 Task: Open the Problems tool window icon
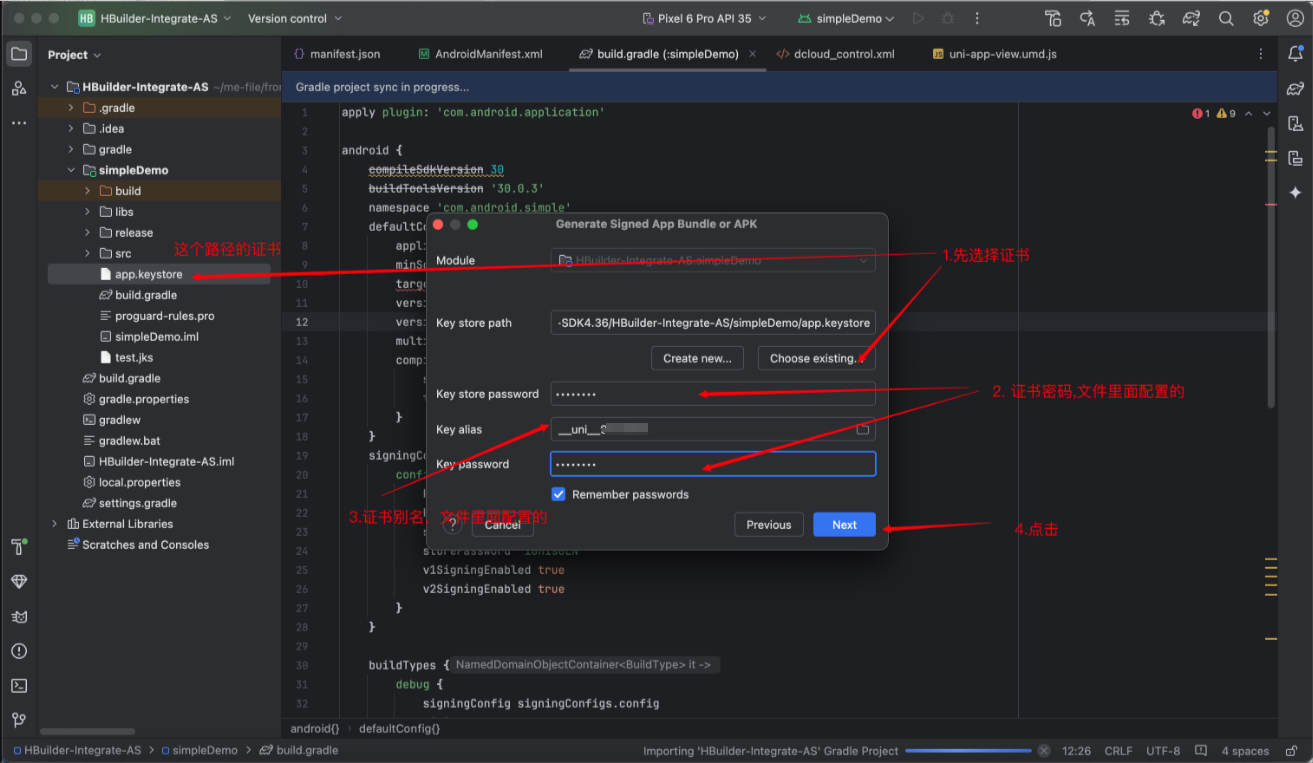tap(19, 651)
